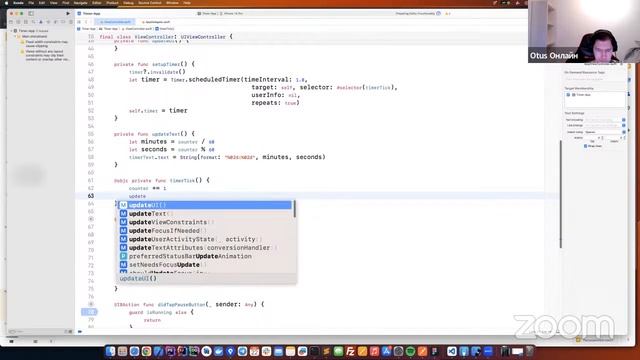Open Music from the Dock
Image resolution: width=640 pixels, height=360 pixels.
374,351
